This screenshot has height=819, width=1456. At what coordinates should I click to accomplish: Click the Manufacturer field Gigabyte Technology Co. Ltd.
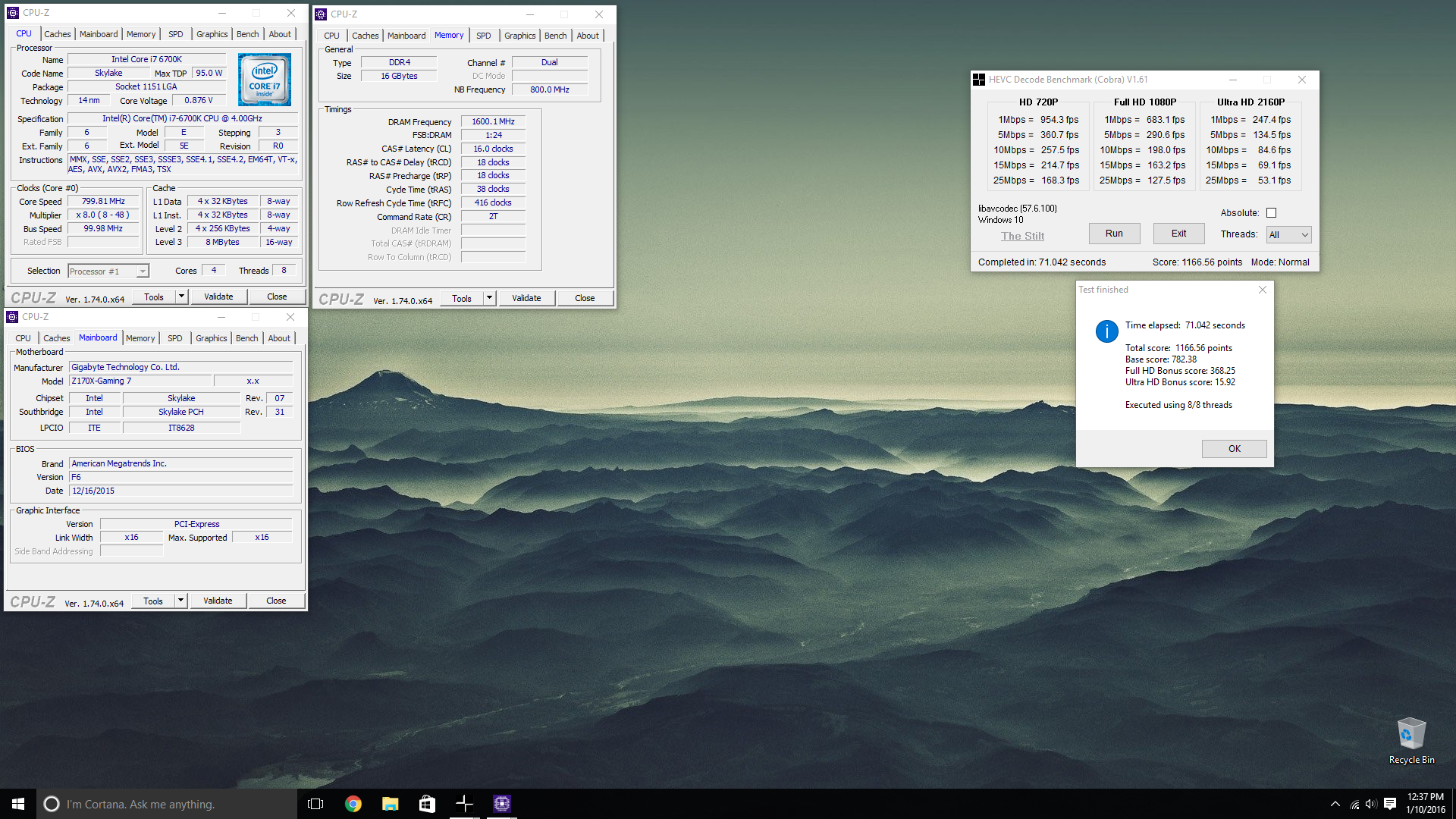pos(180,367)
